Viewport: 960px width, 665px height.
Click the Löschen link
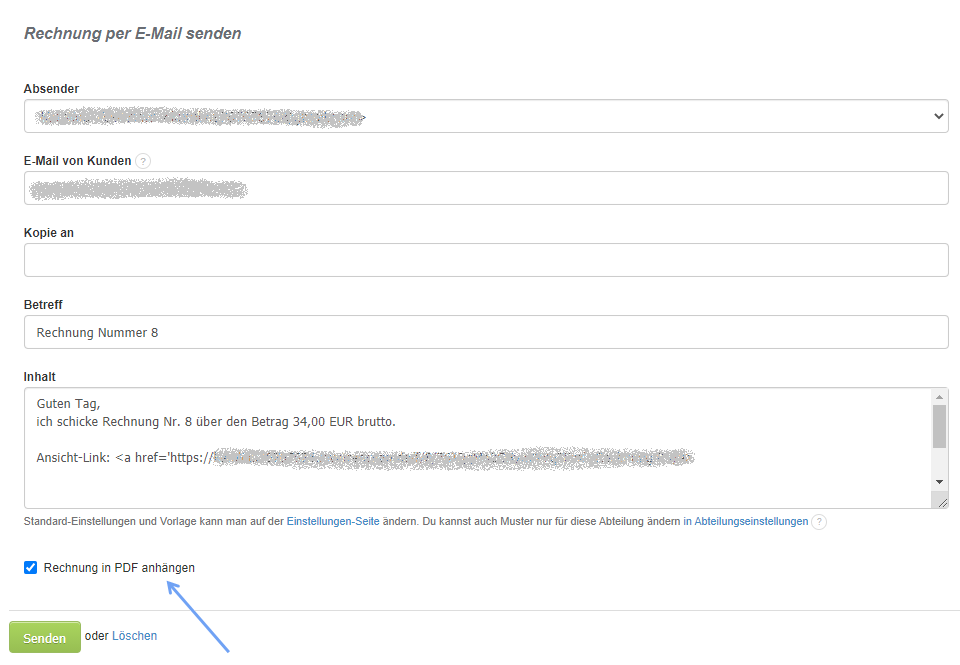pos(136,636)
